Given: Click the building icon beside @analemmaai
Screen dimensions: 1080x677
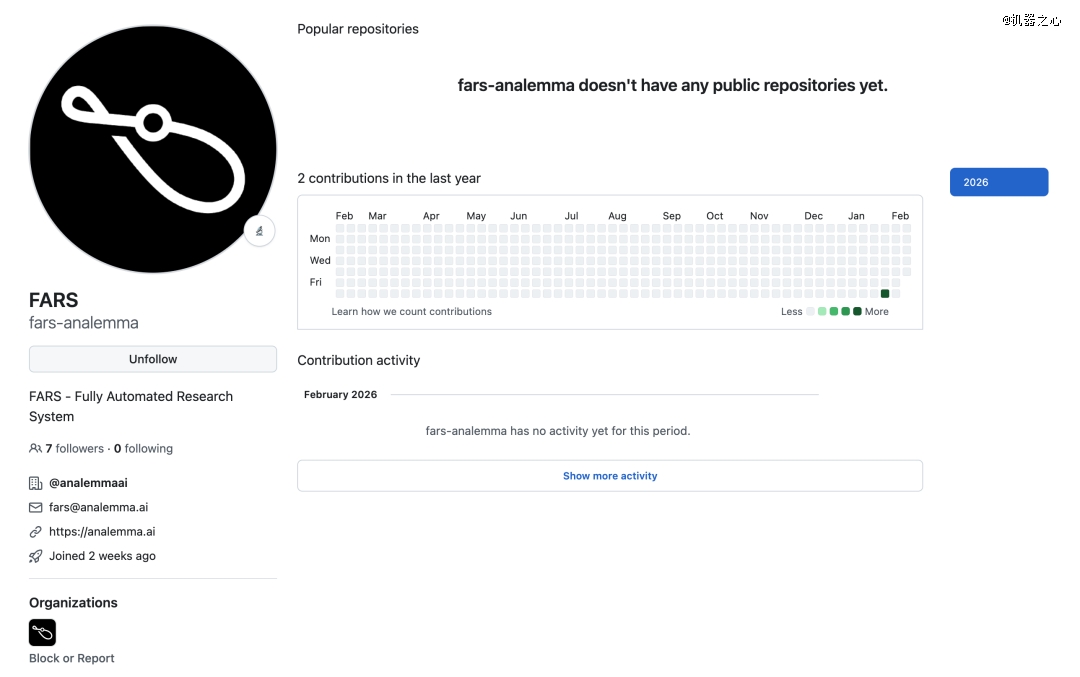Looking at the screenshot, I should point(36,483).
